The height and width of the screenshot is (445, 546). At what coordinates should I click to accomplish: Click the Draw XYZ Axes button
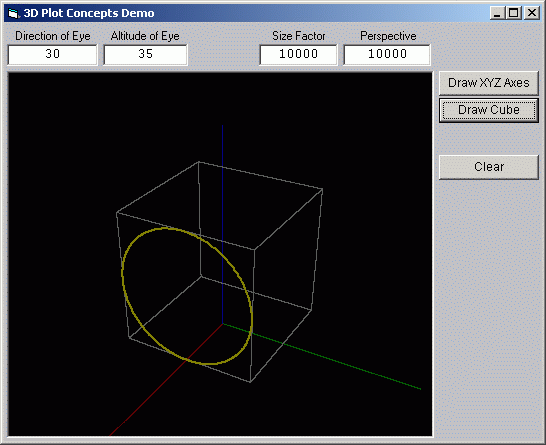pos(489,83)
